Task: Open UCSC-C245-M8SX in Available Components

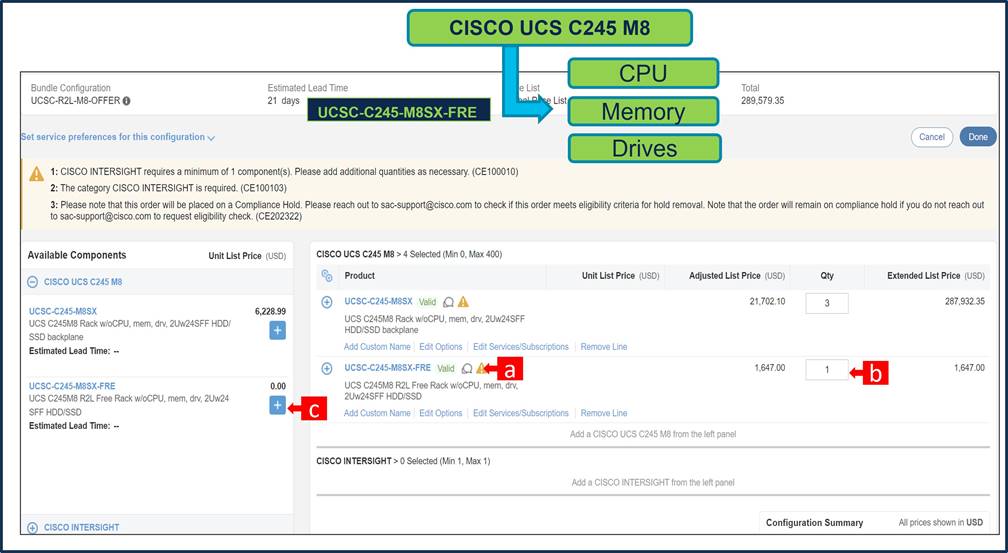Action: 63,311
